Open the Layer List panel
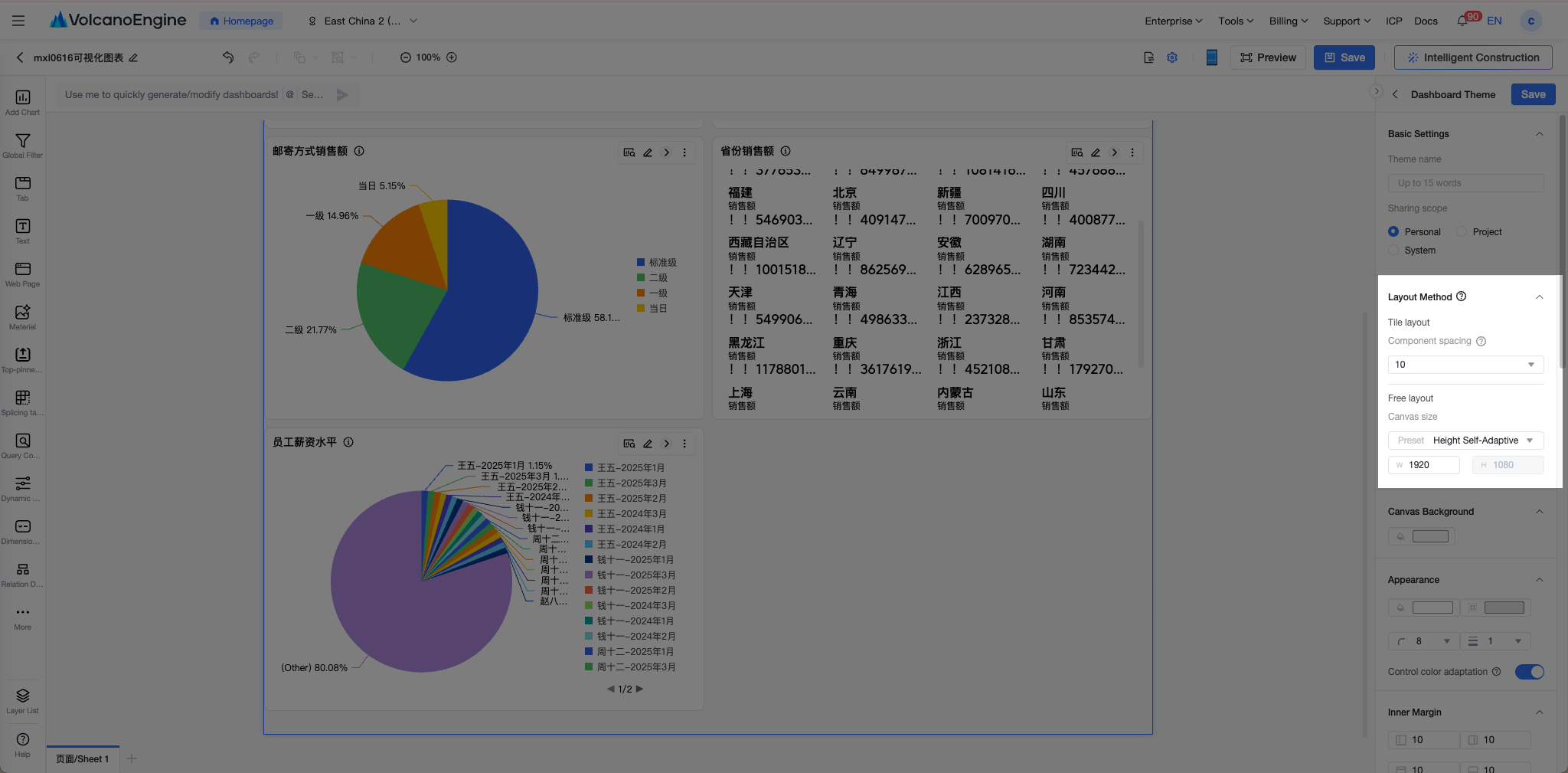 pyautogui.click(x=22, y=700)
